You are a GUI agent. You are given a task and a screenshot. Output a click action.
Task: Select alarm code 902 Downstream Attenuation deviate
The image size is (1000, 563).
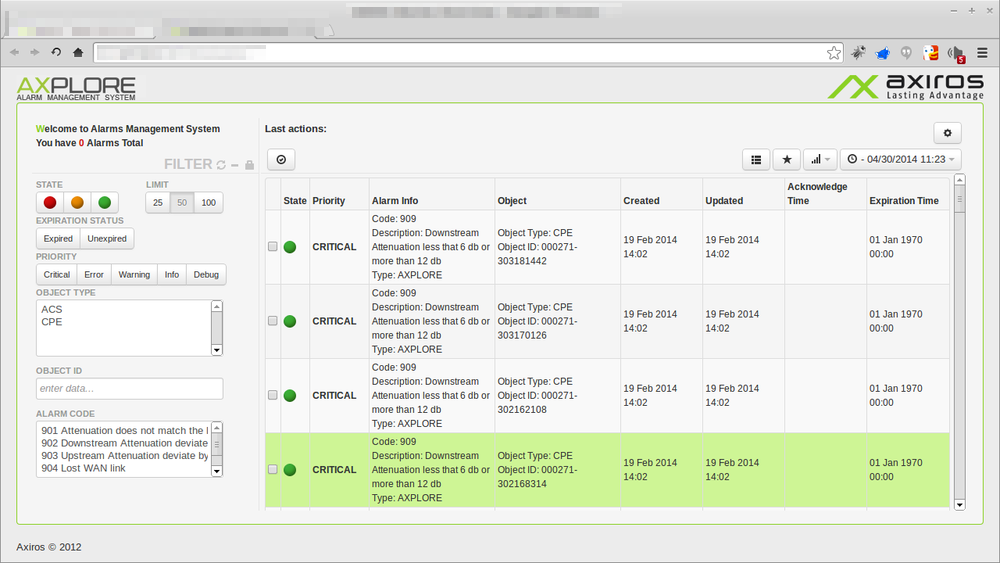[124, 443]
